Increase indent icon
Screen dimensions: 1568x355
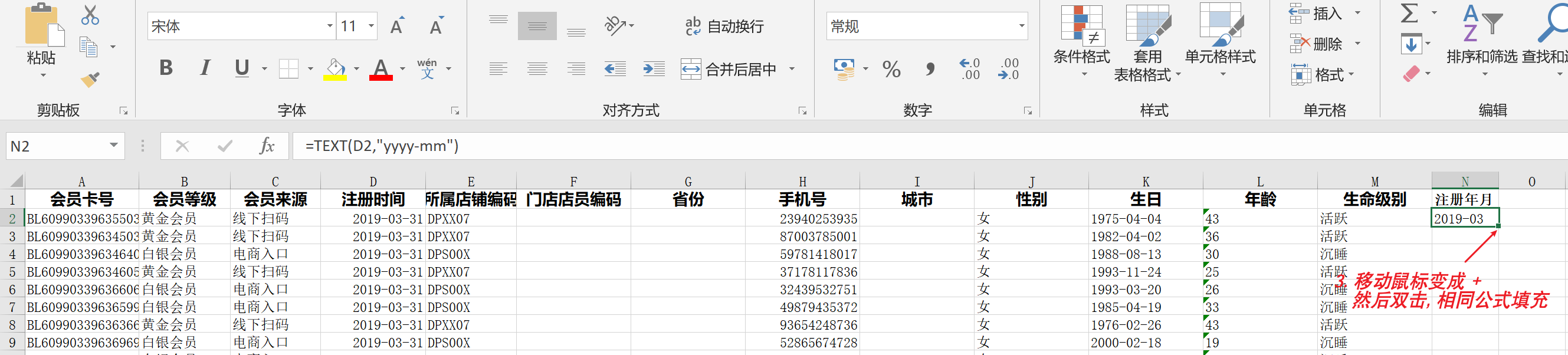pos(654,69)
